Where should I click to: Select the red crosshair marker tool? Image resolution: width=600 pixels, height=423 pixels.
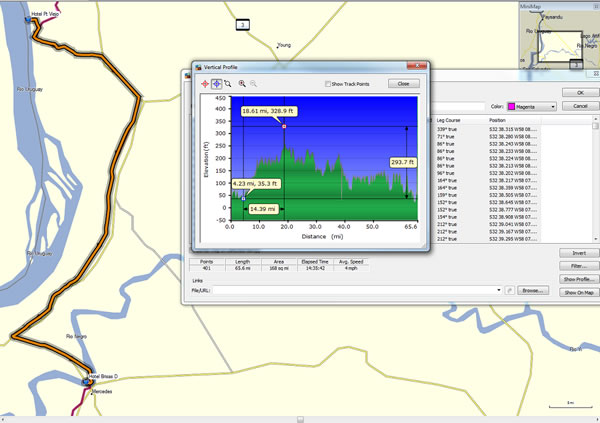coord(205,84)
